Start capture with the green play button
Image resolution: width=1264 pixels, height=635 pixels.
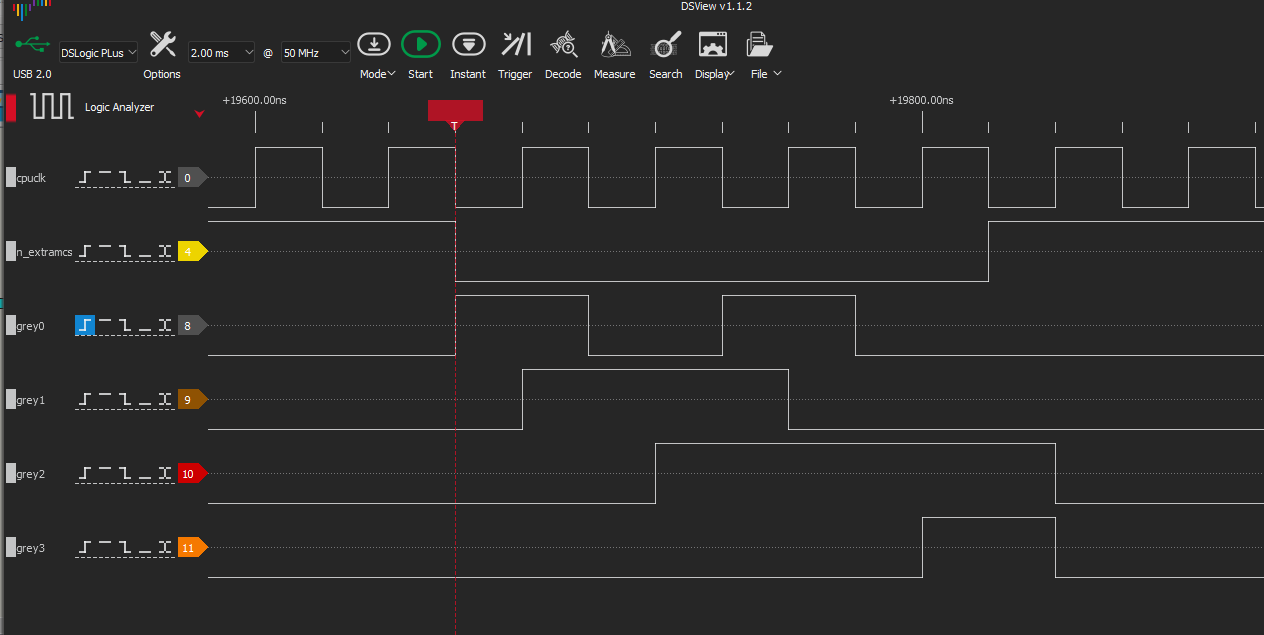421,45
